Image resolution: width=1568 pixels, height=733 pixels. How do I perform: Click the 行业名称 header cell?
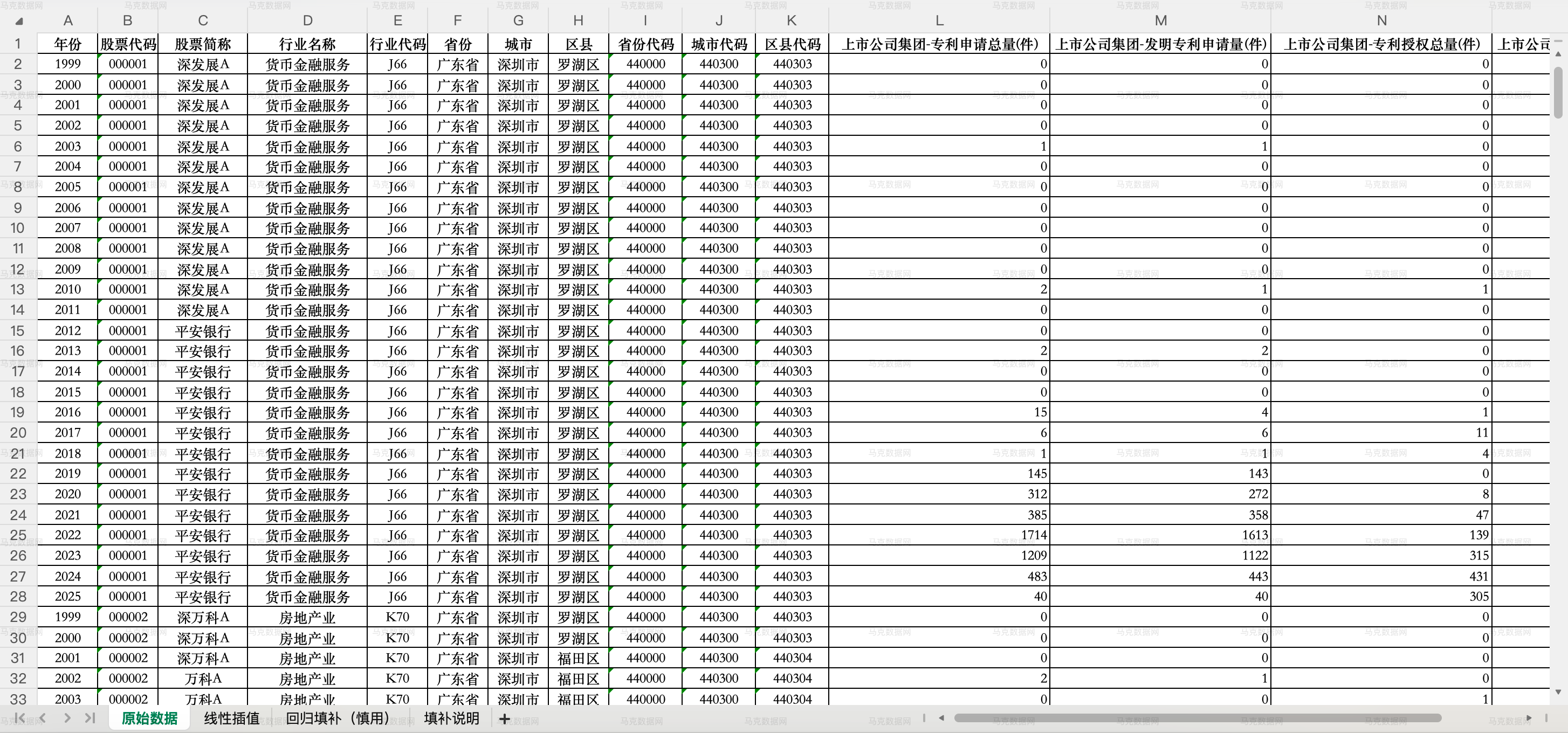(x=307, y=44)
